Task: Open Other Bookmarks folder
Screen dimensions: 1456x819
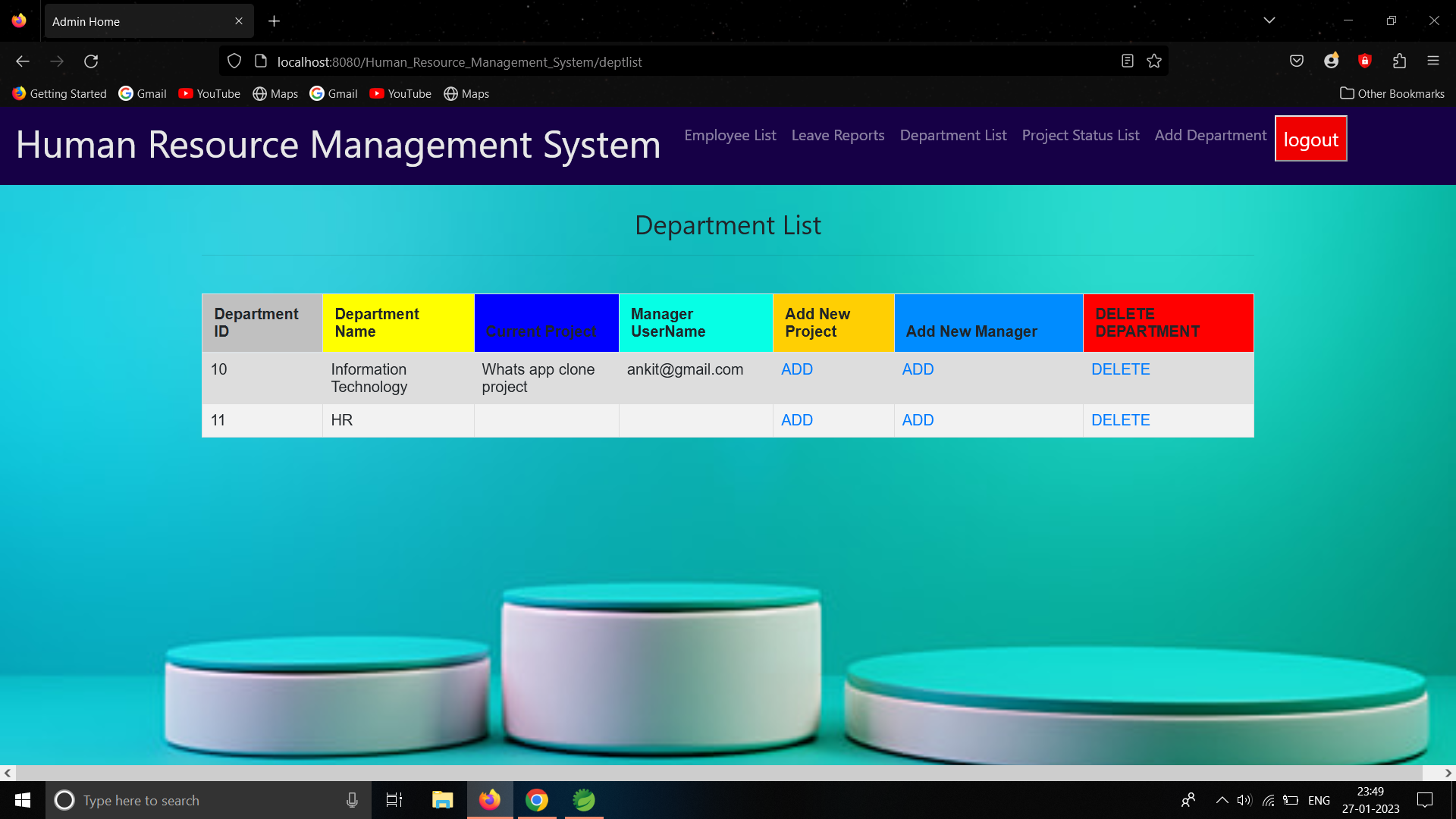Action: point(1392,93)
